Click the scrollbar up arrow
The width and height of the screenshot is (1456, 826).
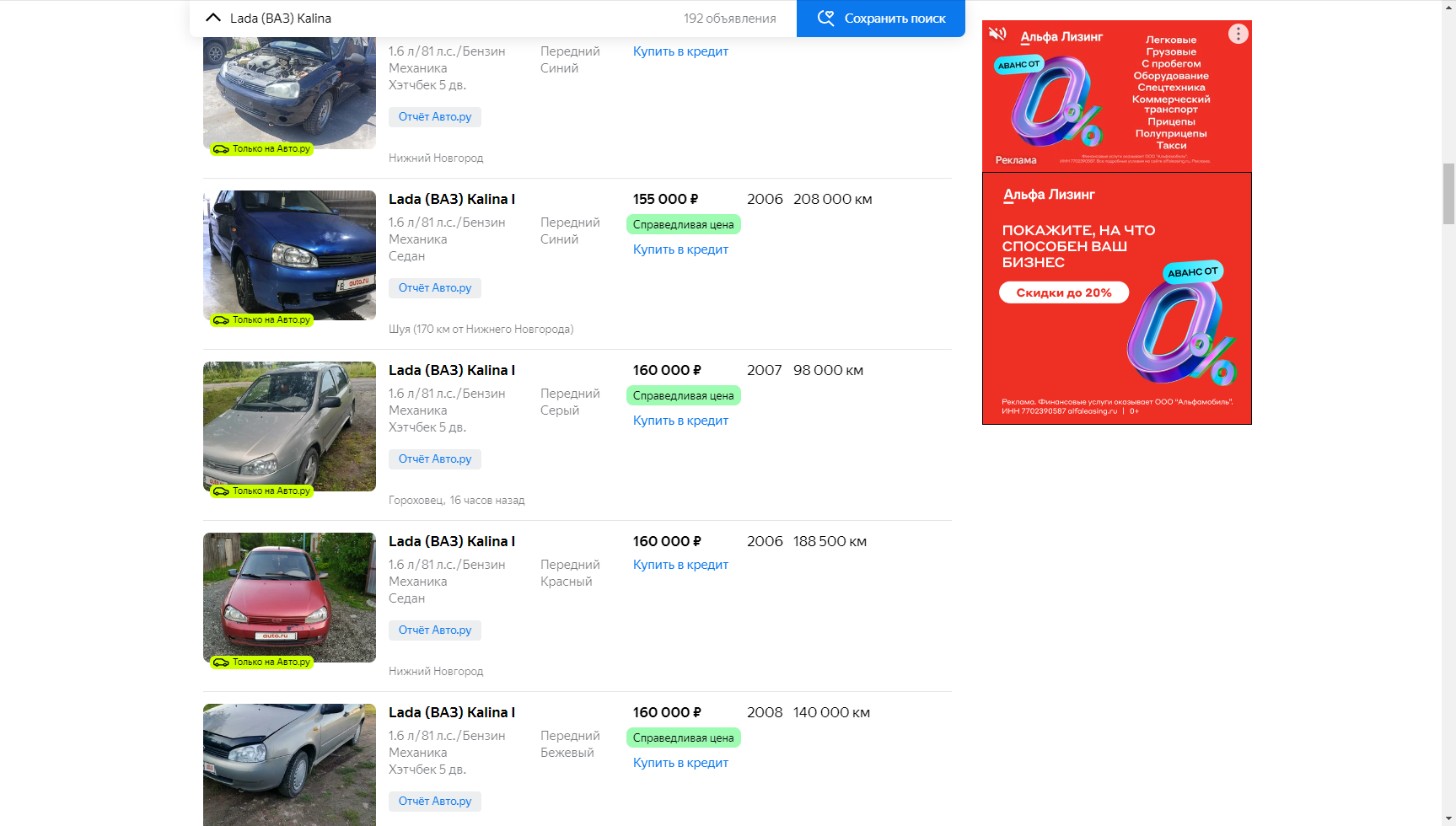point(1448,8)
